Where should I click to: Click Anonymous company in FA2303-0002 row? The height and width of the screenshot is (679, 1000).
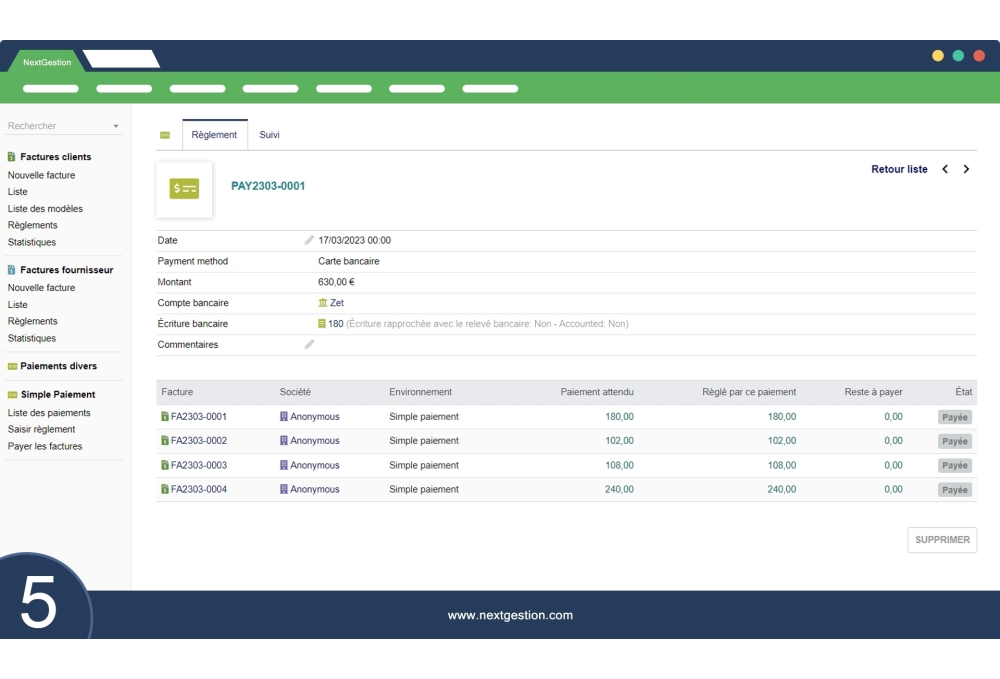[314, 441]
